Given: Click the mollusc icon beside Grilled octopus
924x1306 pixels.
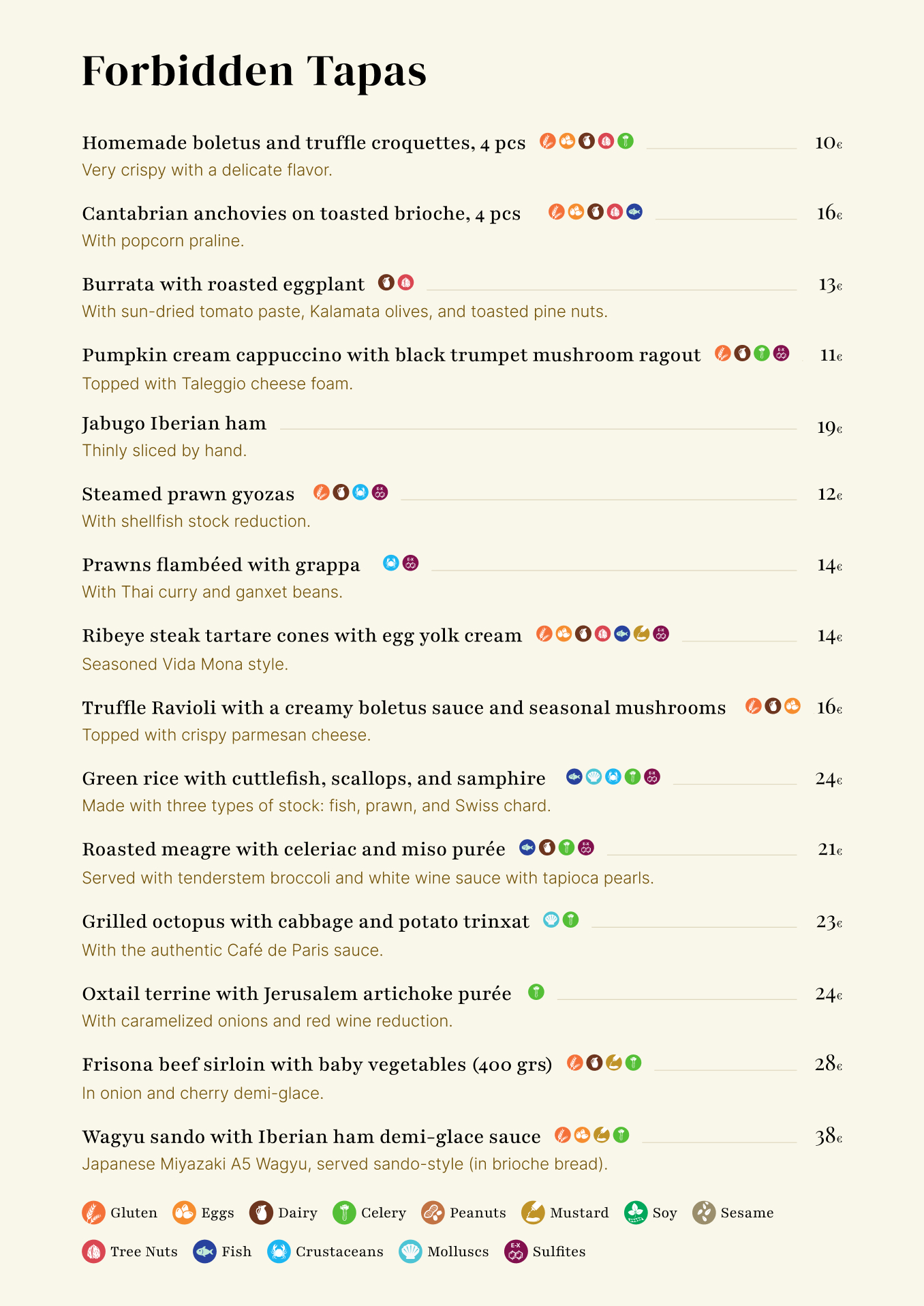Looking at the screenshot, I should pyautogui.click(x=551, y=920).
